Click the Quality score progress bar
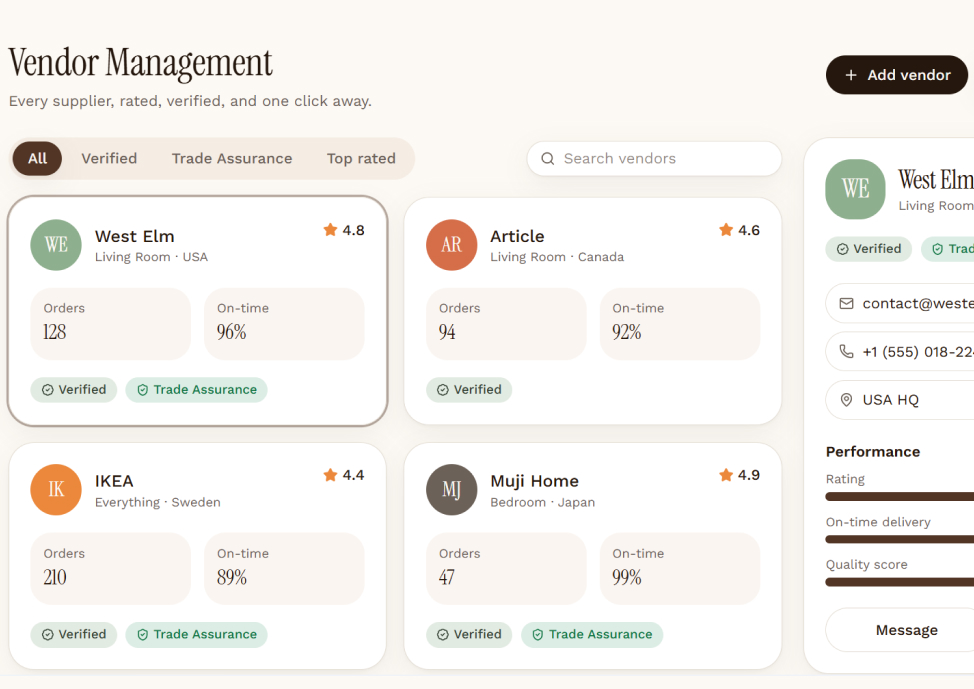Viewport: 974px width, 689px height. point(899,582)
